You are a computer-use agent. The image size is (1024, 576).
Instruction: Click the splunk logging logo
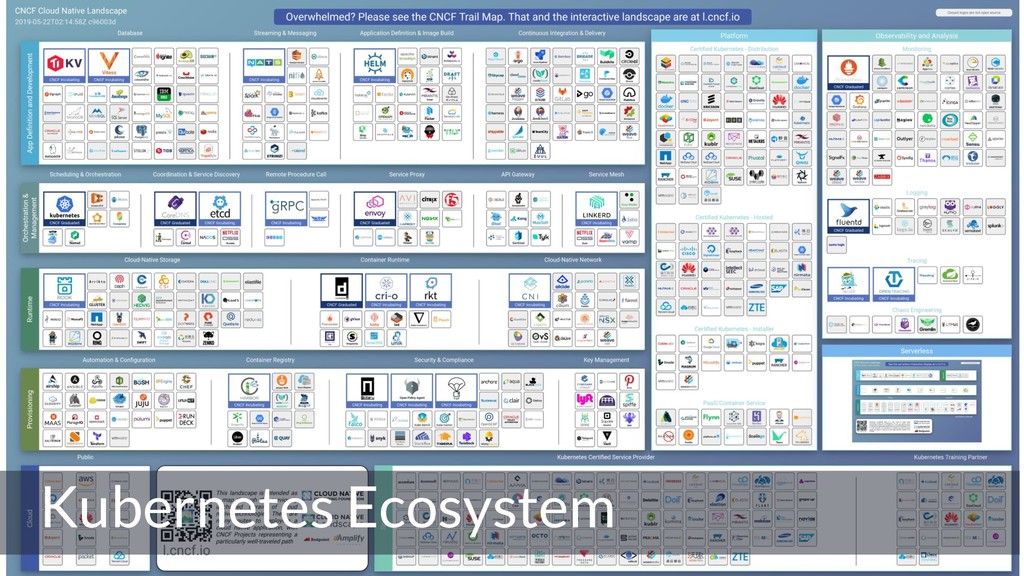click(995, 226)
